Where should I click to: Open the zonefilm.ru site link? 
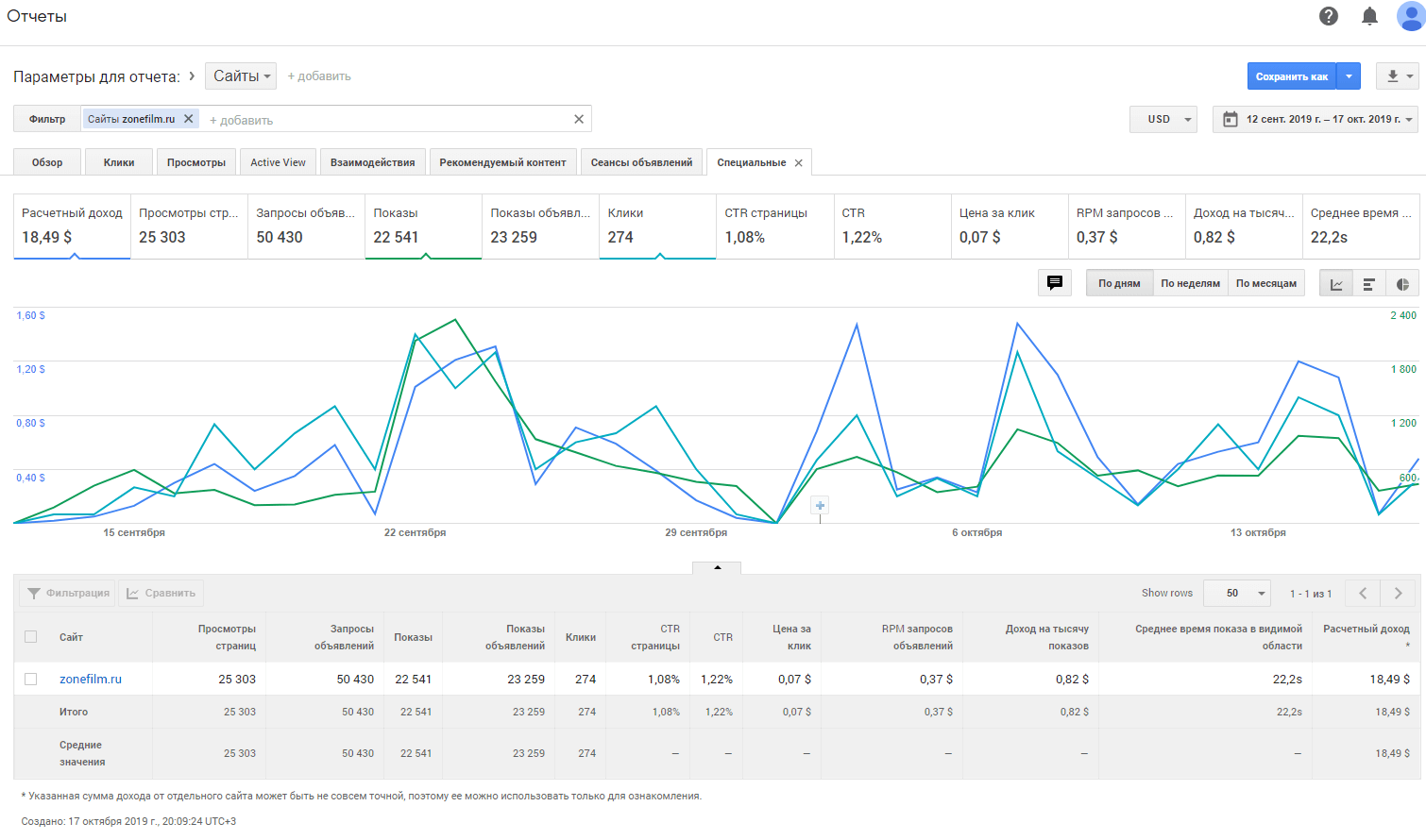coord(91,679)
